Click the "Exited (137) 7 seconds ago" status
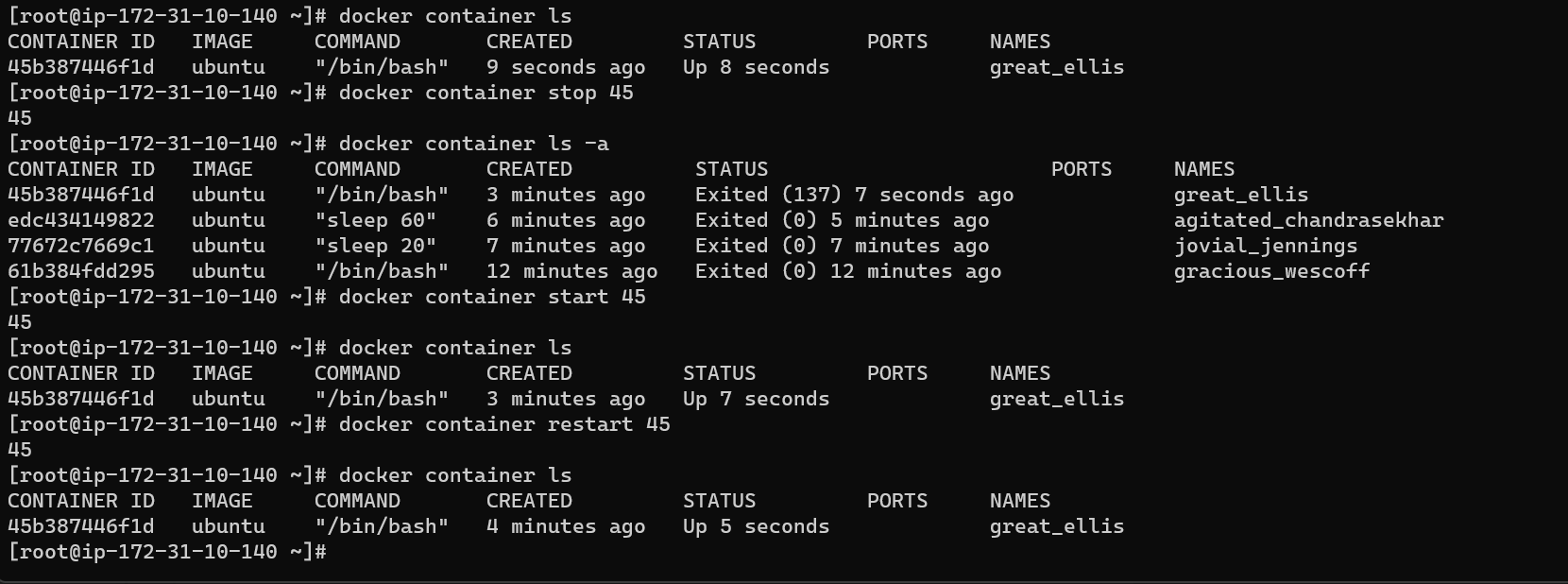Viewport: 1568px width, 584px height. [854, 195]
